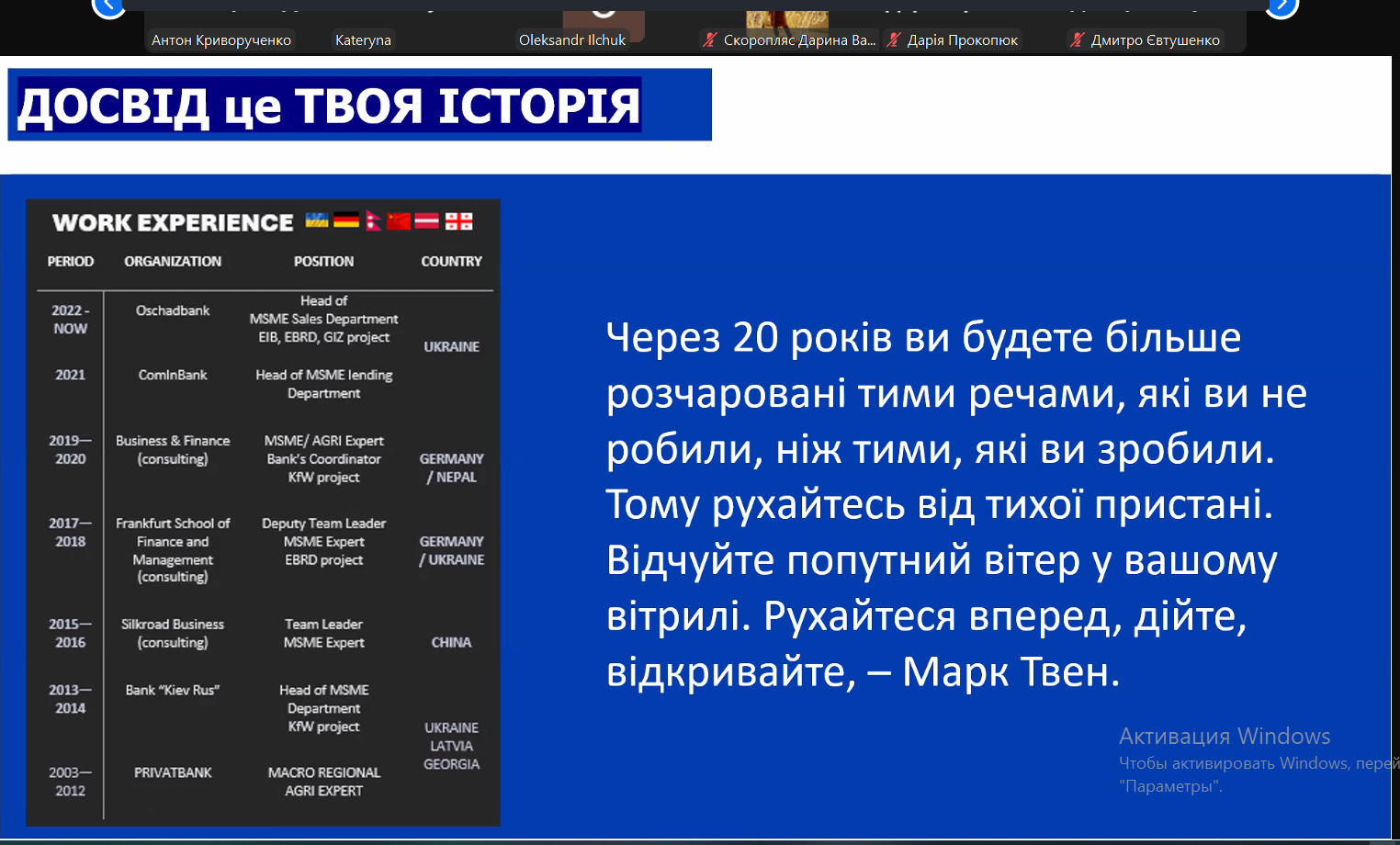1400x845 pixels.
Task: Click the Ukraine flag icon on slide
Action: pos(317,220)
